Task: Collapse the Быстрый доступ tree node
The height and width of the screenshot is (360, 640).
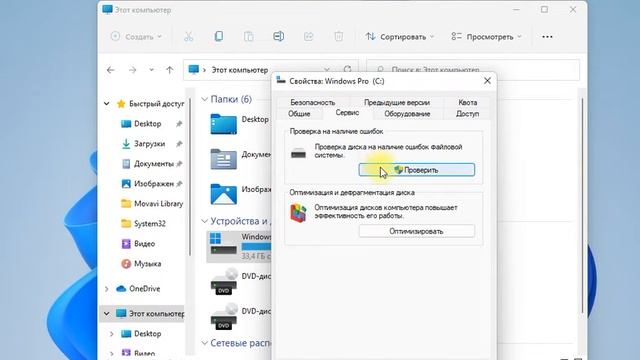Action: tap(107, 104)
